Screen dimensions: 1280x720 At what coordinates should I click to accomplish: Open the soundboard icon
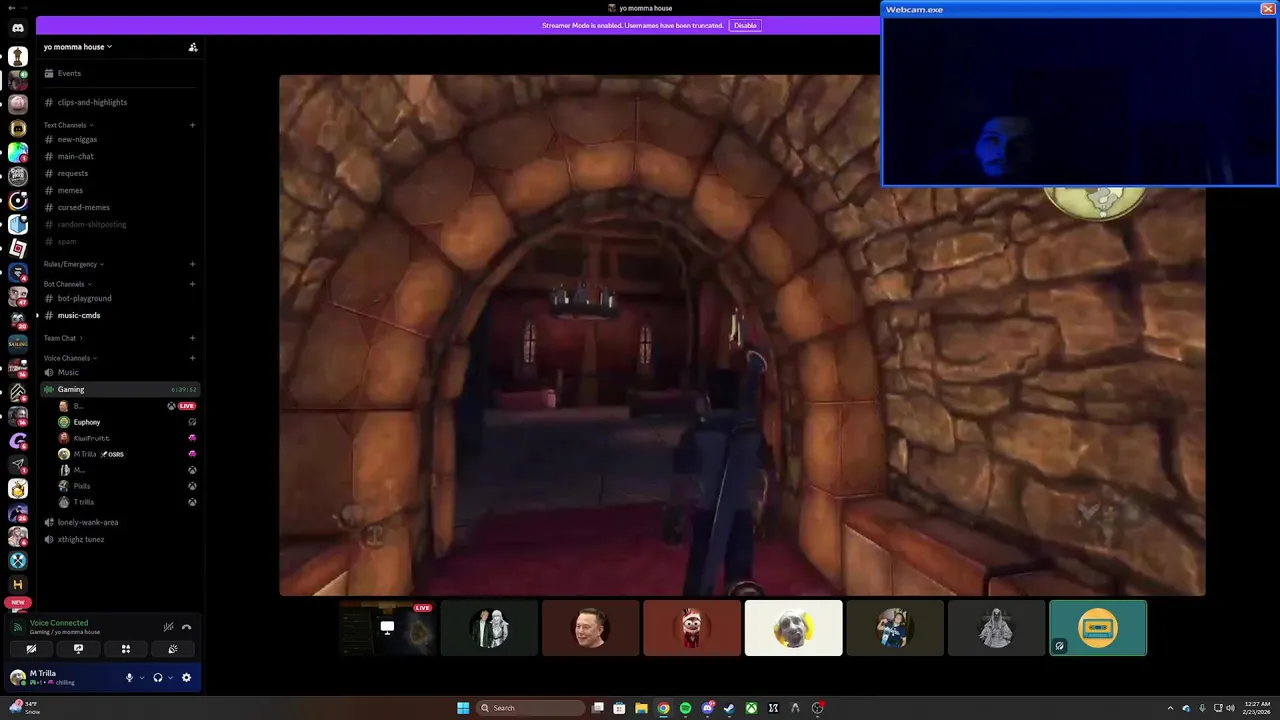pos(173,649)
